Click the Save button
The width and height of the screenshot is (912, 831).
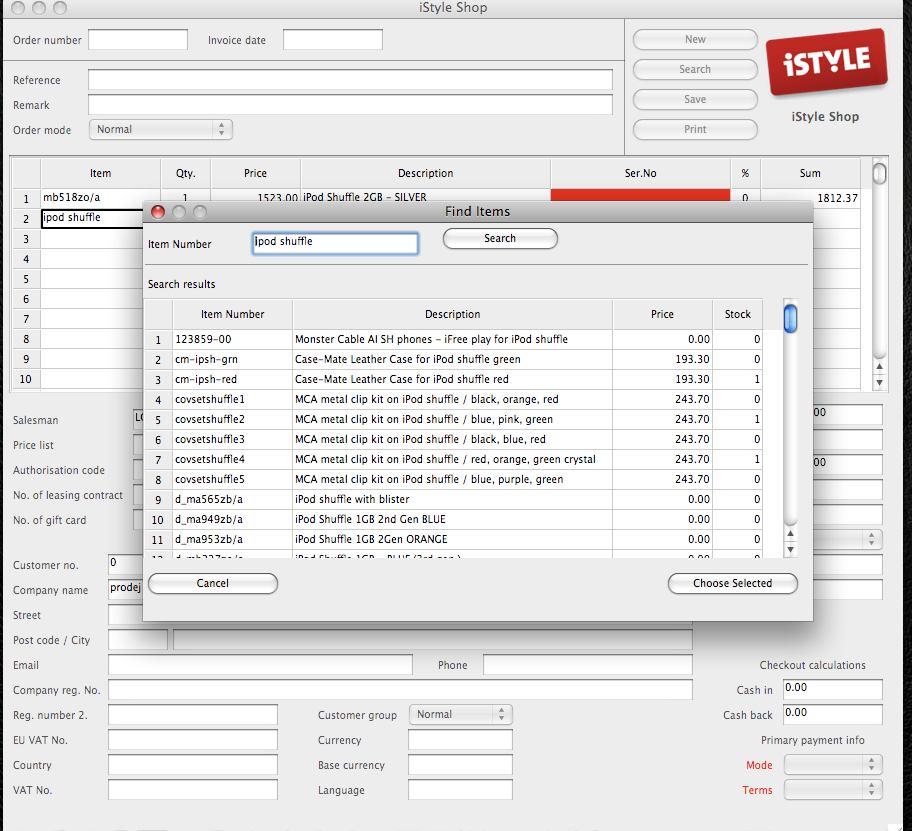695,99
